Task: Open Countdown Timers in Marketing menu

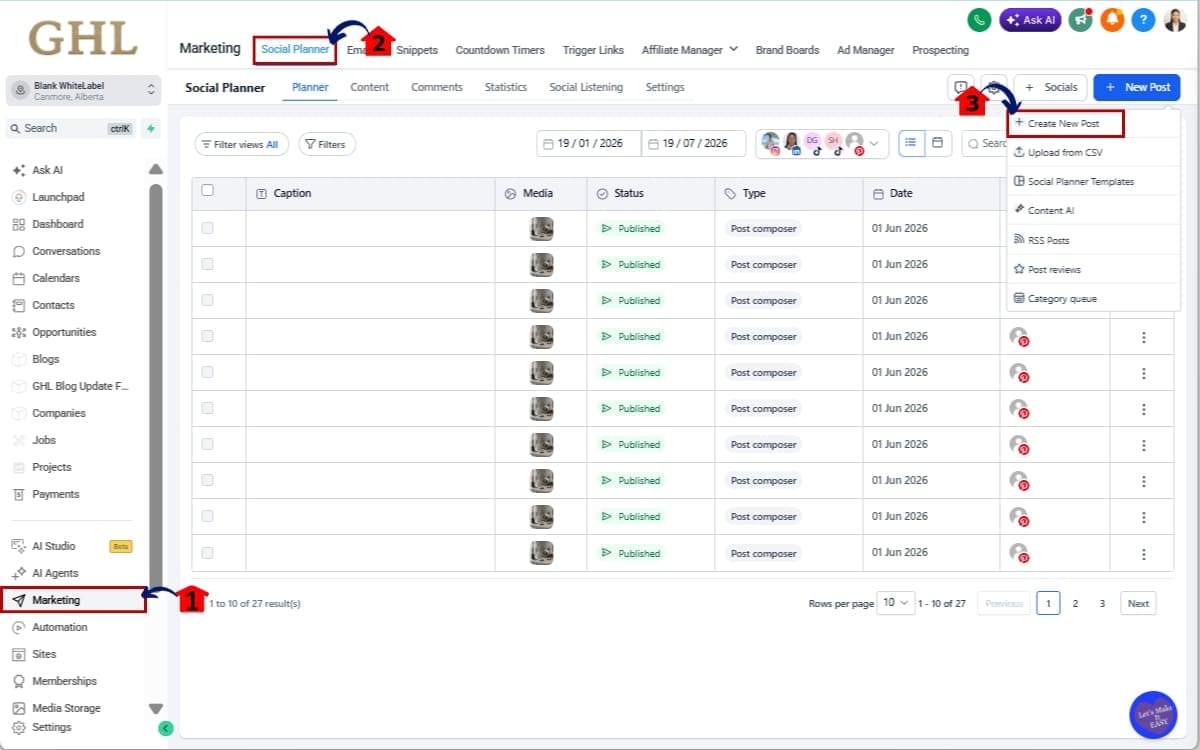Action: pos(500,49)
